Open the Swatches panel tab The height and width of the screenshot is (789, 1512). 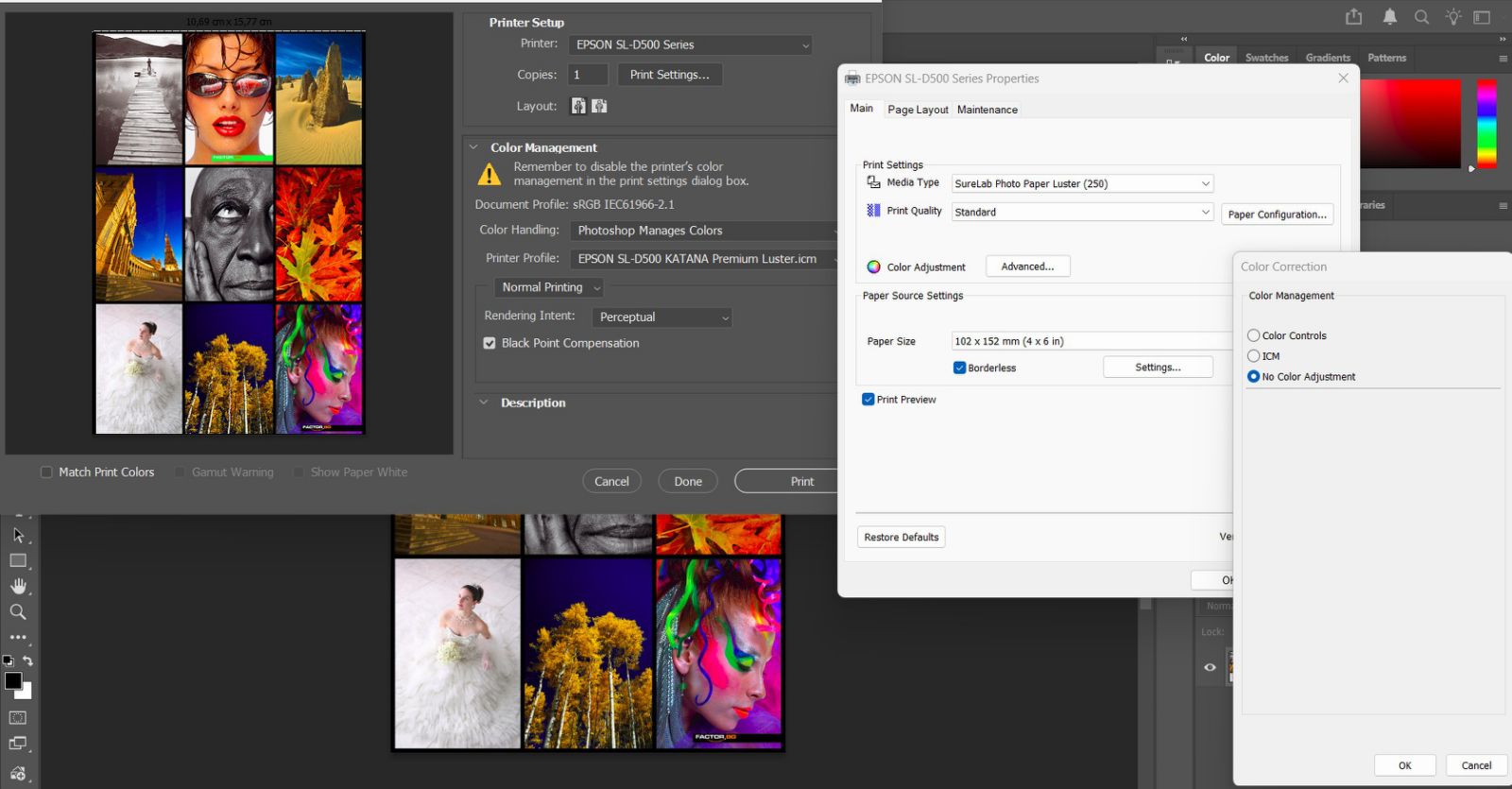point(1266,58)
